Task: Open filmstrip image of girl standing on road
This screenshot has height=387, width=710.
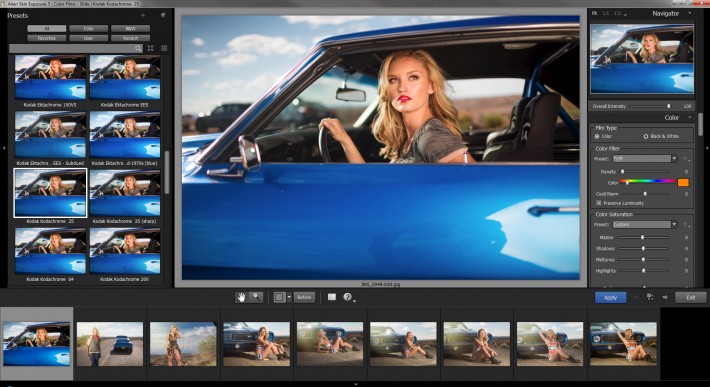Action: click(110, 344)
